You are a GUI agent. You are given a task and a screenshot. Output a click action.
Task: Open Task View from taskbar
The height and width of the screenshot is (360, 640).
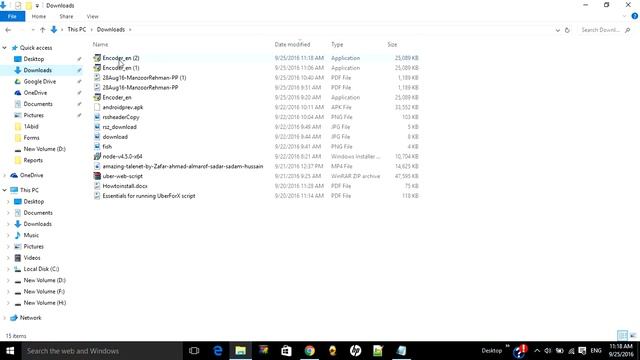point(194,351)
